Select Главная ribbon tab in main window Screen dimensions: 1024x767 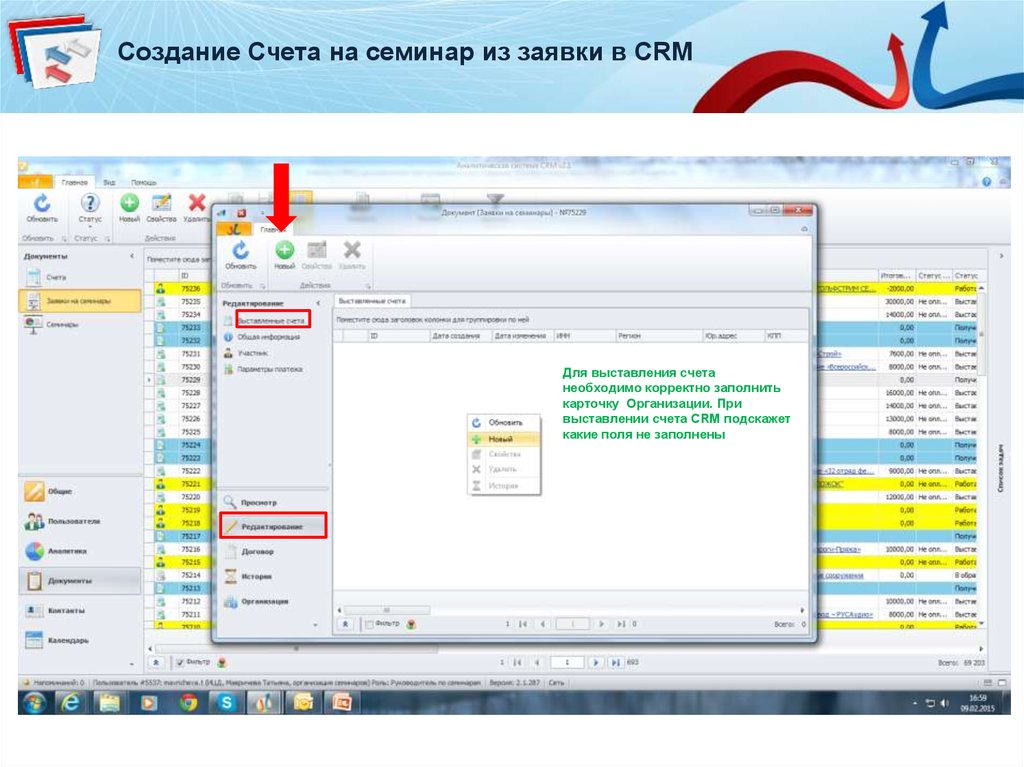(74, 182)
